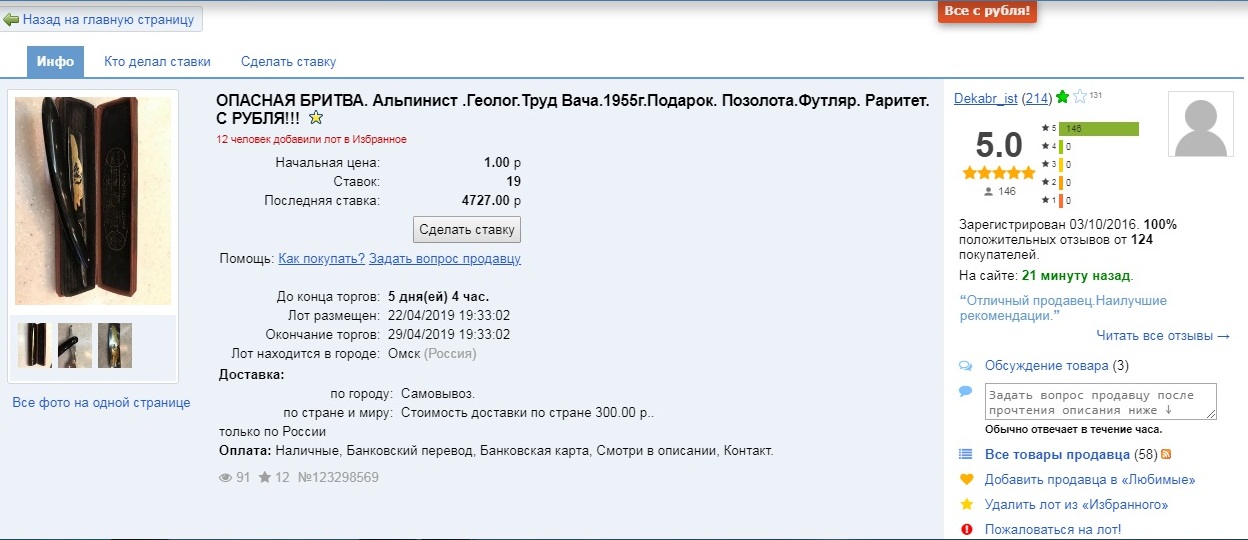Open the large razor product photo
The height and width of the screenshot is (540, 1248).
93,201
